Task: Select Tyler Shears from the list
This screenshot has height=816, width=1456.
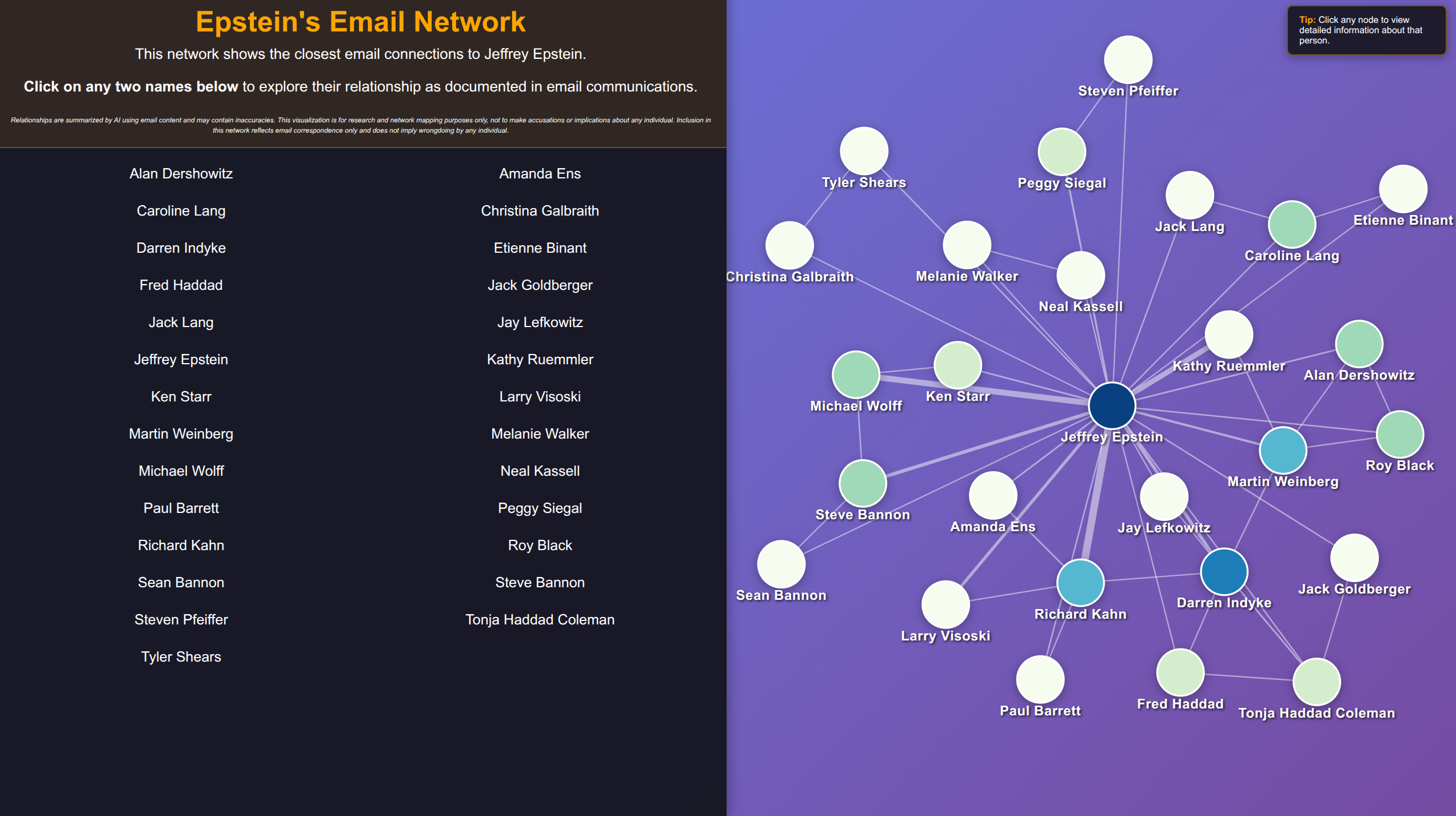Action: 181,656
